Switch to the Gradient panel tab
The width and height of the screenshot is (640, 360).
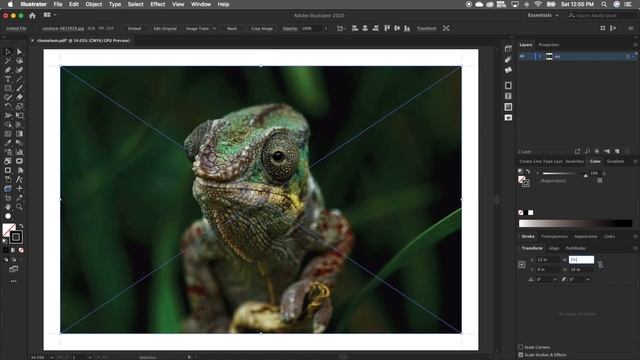615,162
